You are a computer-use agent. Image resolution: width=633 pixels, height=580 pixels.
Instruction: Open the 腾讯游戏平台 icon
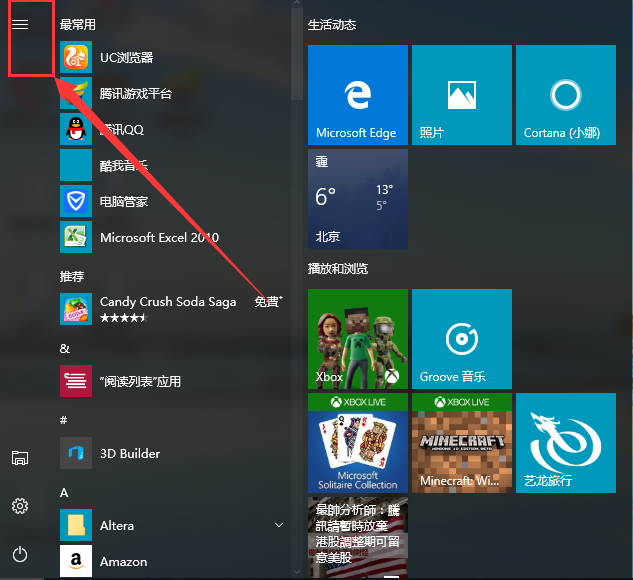76,93
